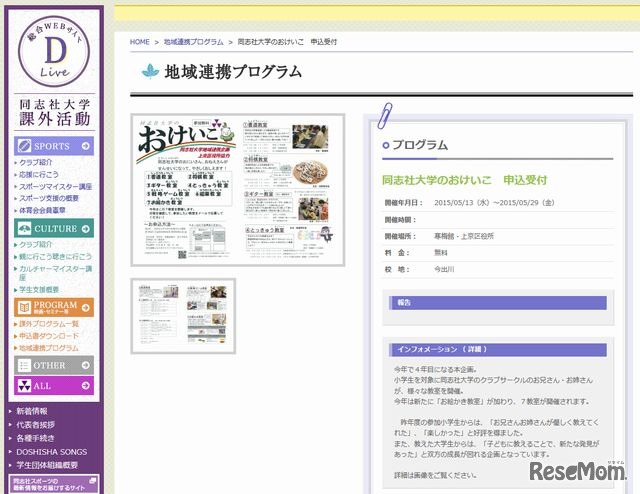Open スポーツ支援の概要 link

pos(49,198)
